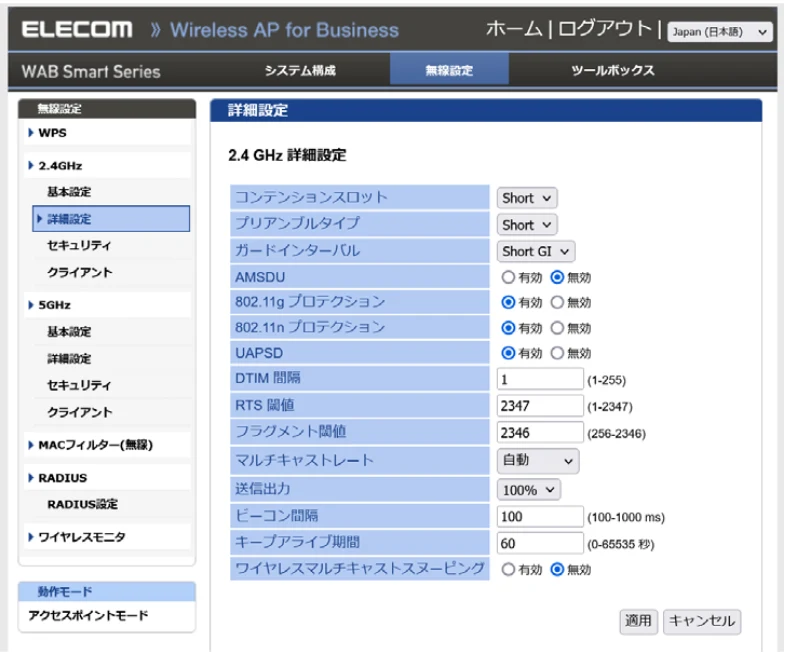Viewport: 785px width, 656px height.
Task: Open the 送信出力 100% dropdown
Action: point(528,490)
